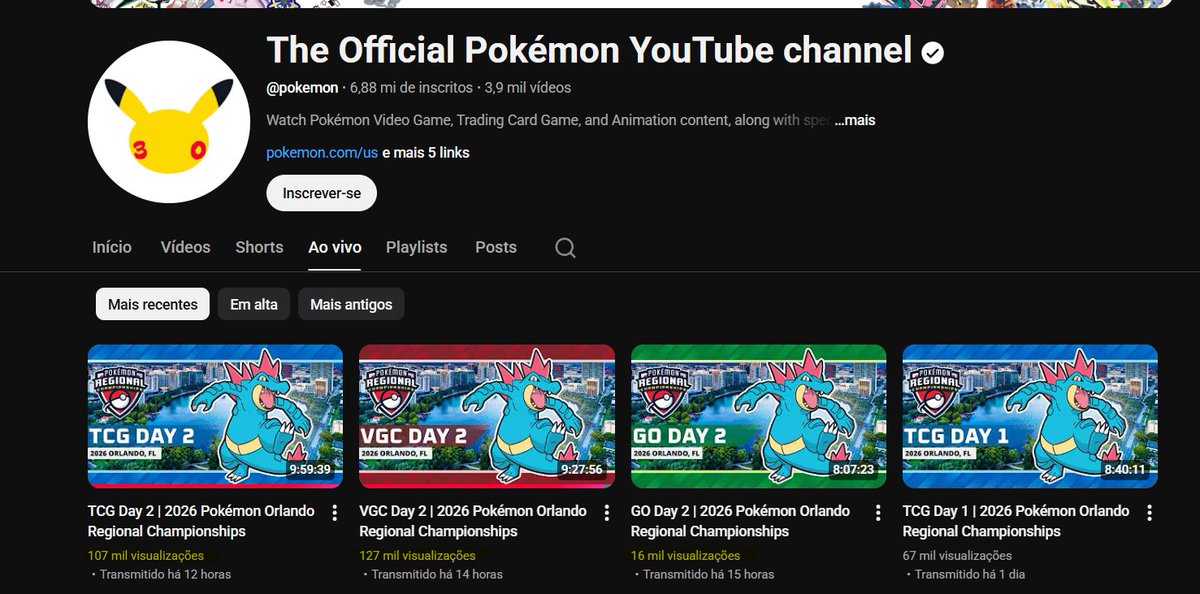Open options menu for TCG Day 1 video
The image size is (1200, 594).
(1149, 513)
